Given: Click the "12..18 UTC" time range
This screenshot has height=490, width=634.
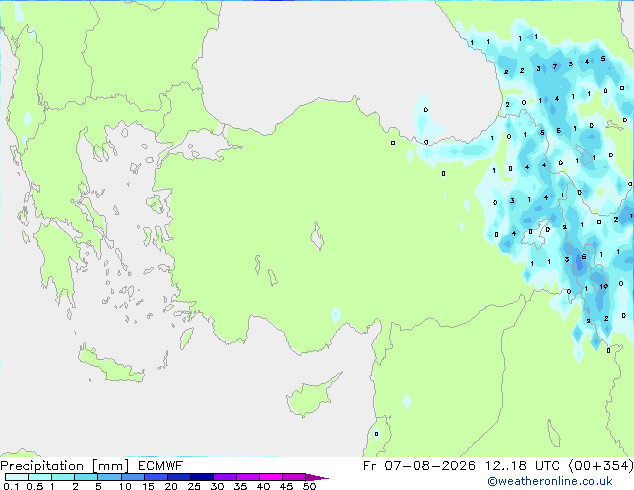Looking at the screenshot, I should coord(522,466).
